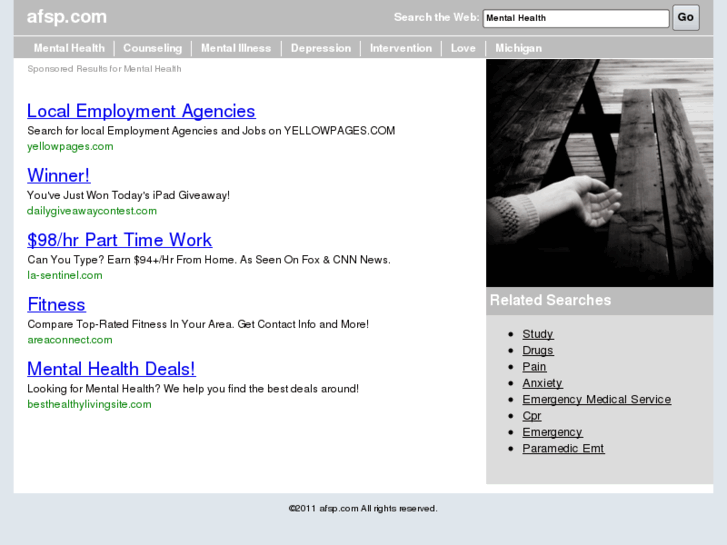This screenshot has width=727, height=545.
Task: Select the Michigan nav item
Action: coord(518,48)
